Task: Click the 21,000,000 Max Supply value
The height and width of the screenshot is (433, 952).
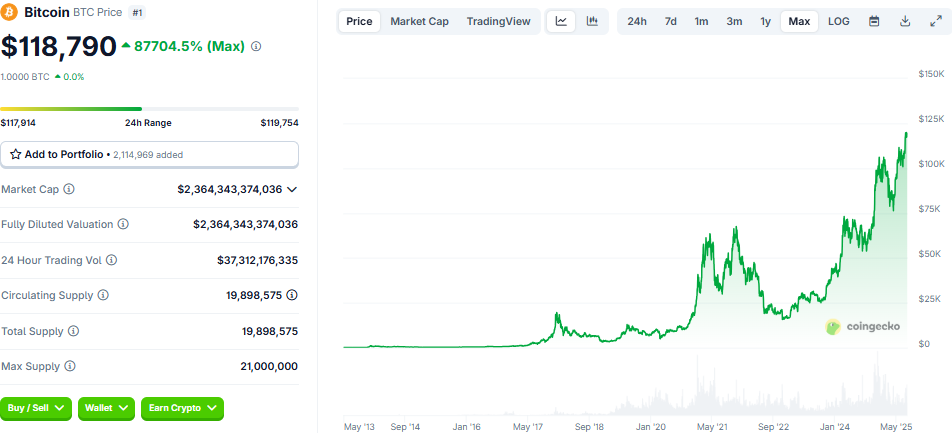Action: click(269, 367)
